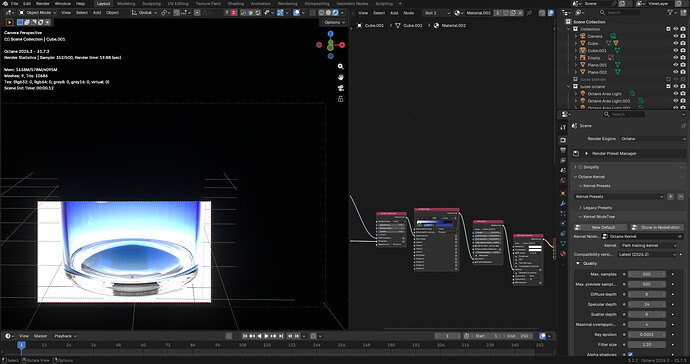The width and height of the screenshot is (690, 364).
Task: Uncheck the luces octane collection checkbox
Action: point(668,87)
